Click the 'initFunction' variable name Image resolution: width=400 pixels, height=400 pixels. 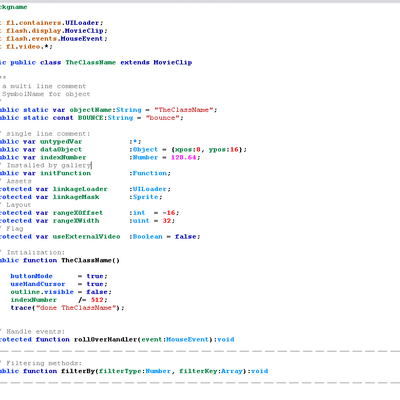click(65, 173)
